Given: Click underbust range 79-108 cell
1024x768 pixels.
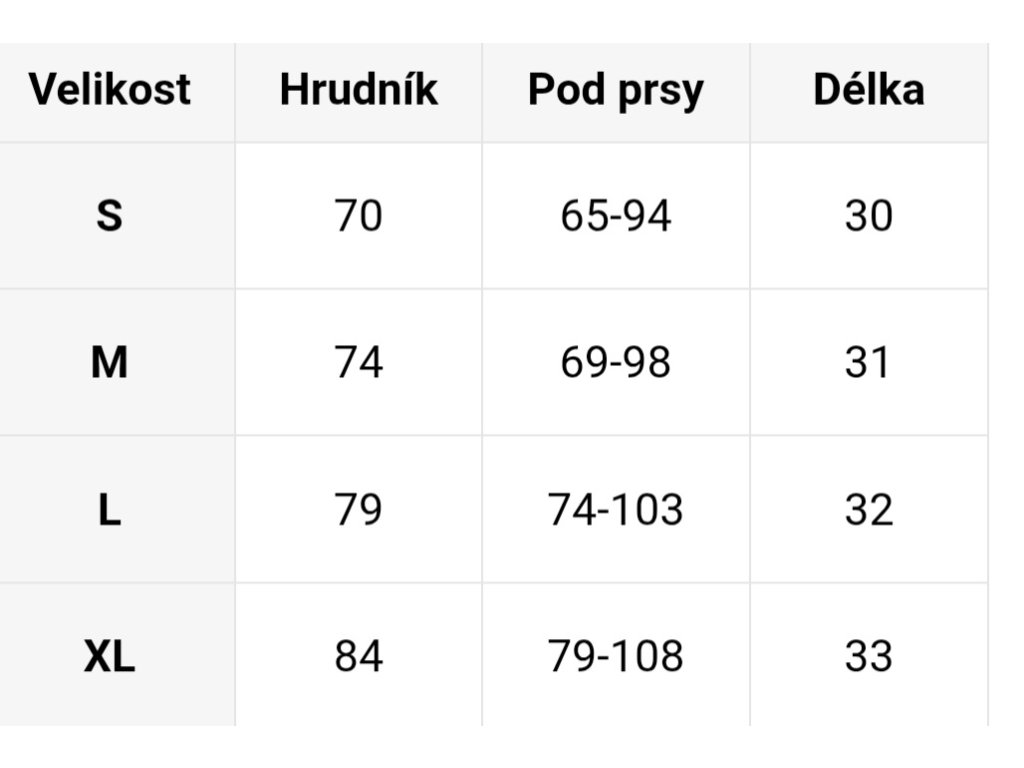Looking at the screenshot, I should [615, 657].
